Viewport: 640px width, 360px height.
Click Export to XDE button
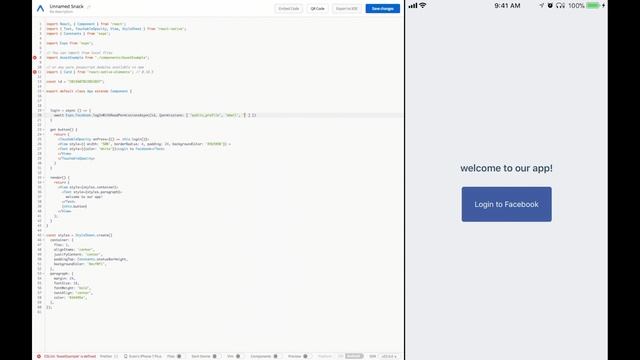pyautogui.click(x=347, y=9)
